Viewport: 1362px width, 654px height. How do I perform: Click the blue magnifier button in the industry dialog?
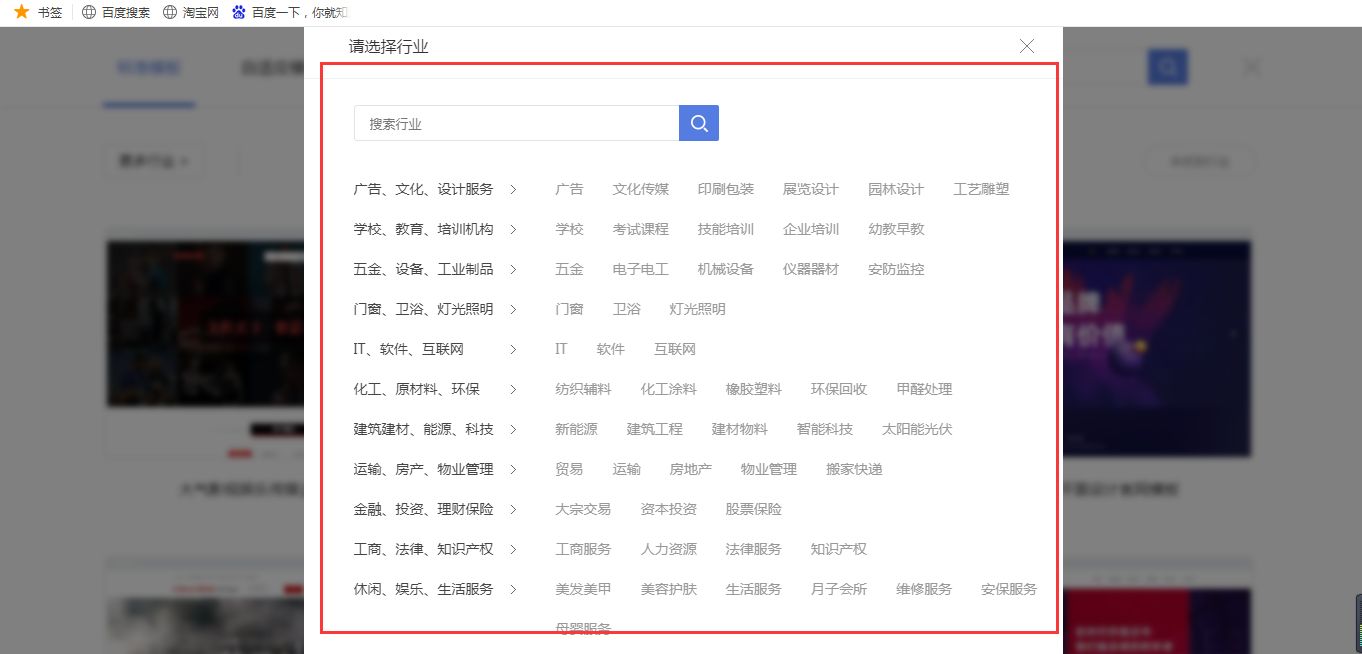(698, 122)
